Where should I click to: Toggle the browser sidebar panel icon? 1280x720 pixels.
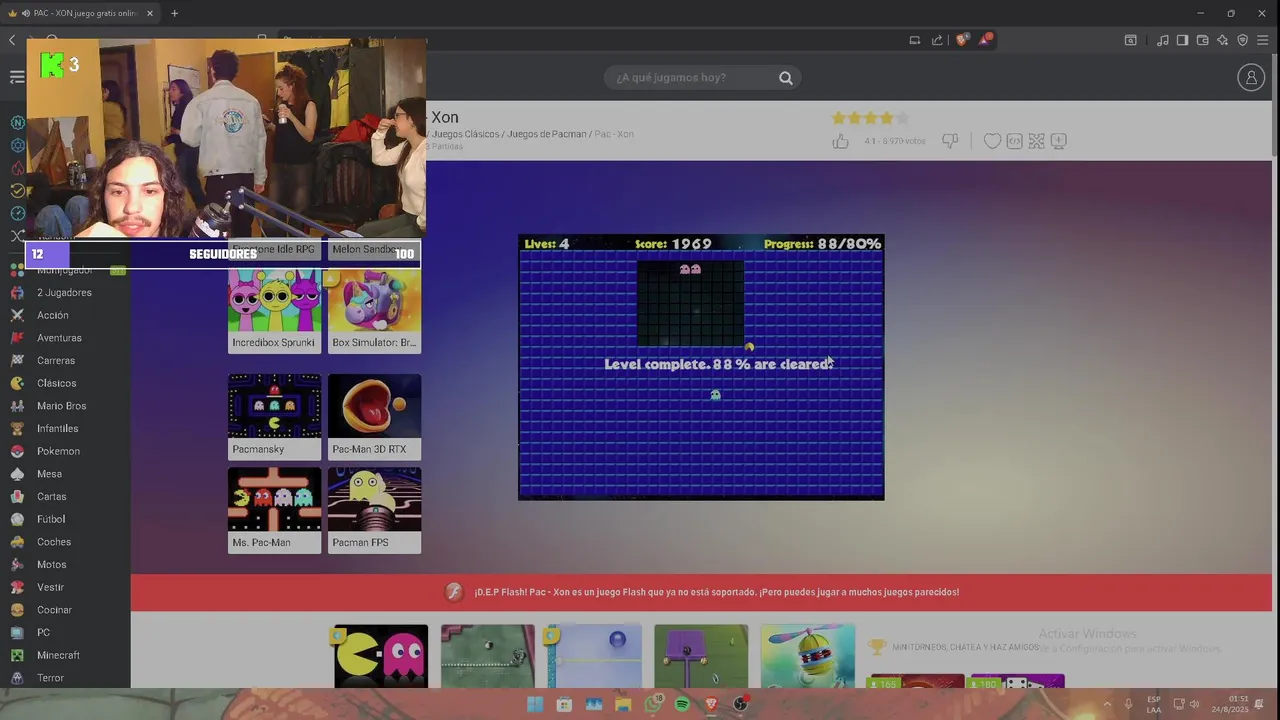pos(1182,40)
